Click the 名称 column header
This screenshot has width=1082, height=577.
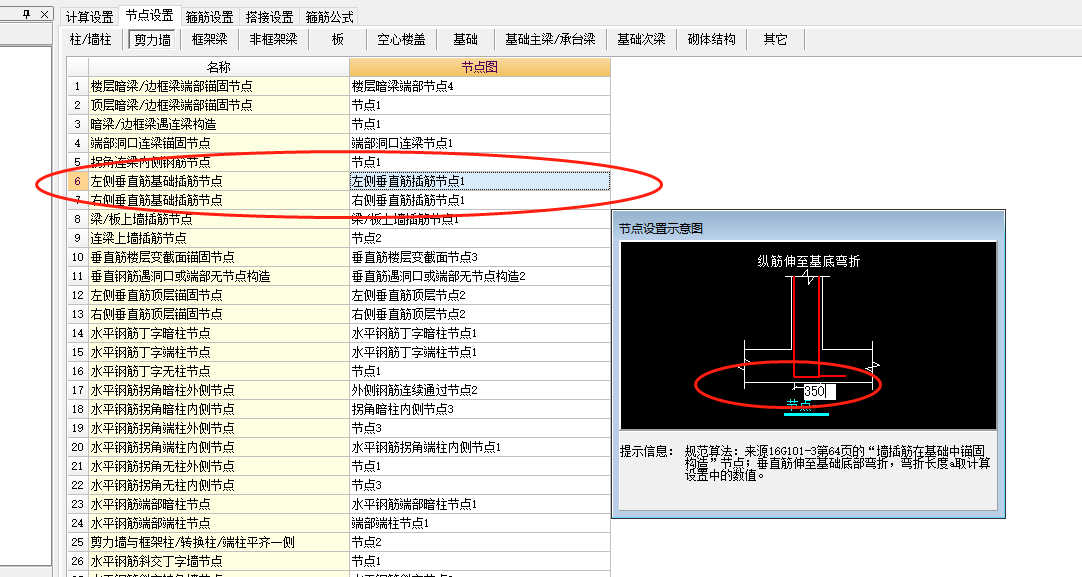pos(219,67)
